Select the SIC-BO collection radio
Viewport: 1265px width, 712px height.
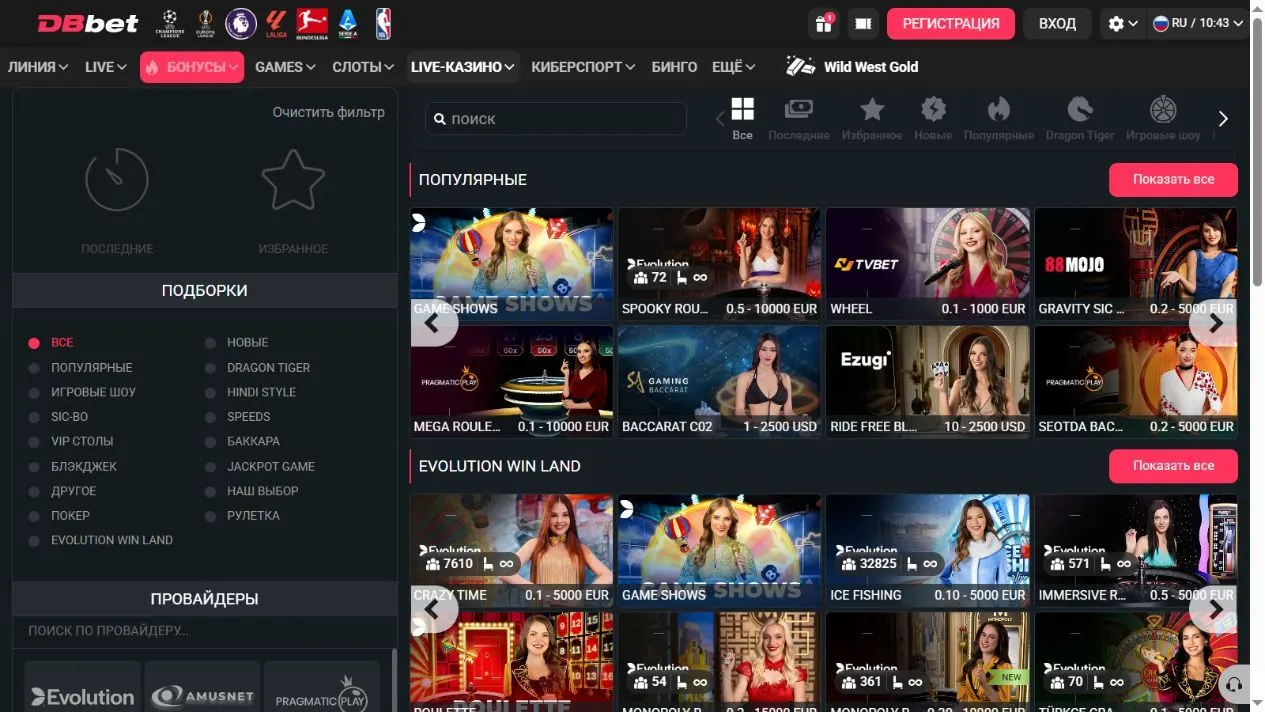click(x=34, y=417)
